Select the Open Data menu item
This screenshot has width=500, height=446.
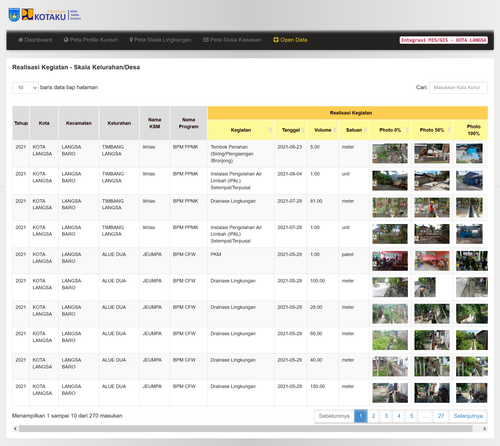click(x=290, y=40)
